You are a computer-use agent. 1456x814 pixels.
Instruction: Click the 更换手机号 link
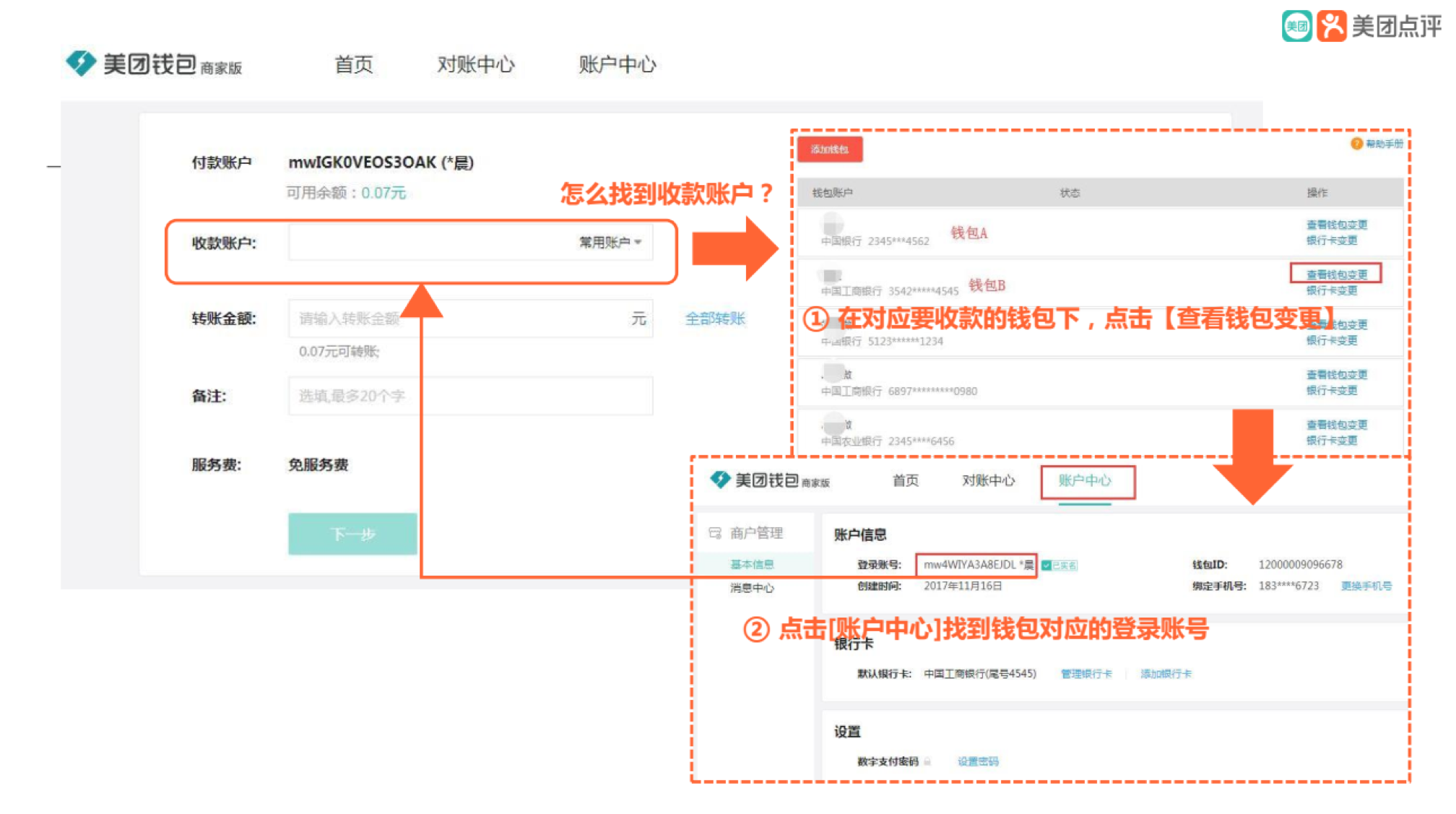pos(1366,586)
